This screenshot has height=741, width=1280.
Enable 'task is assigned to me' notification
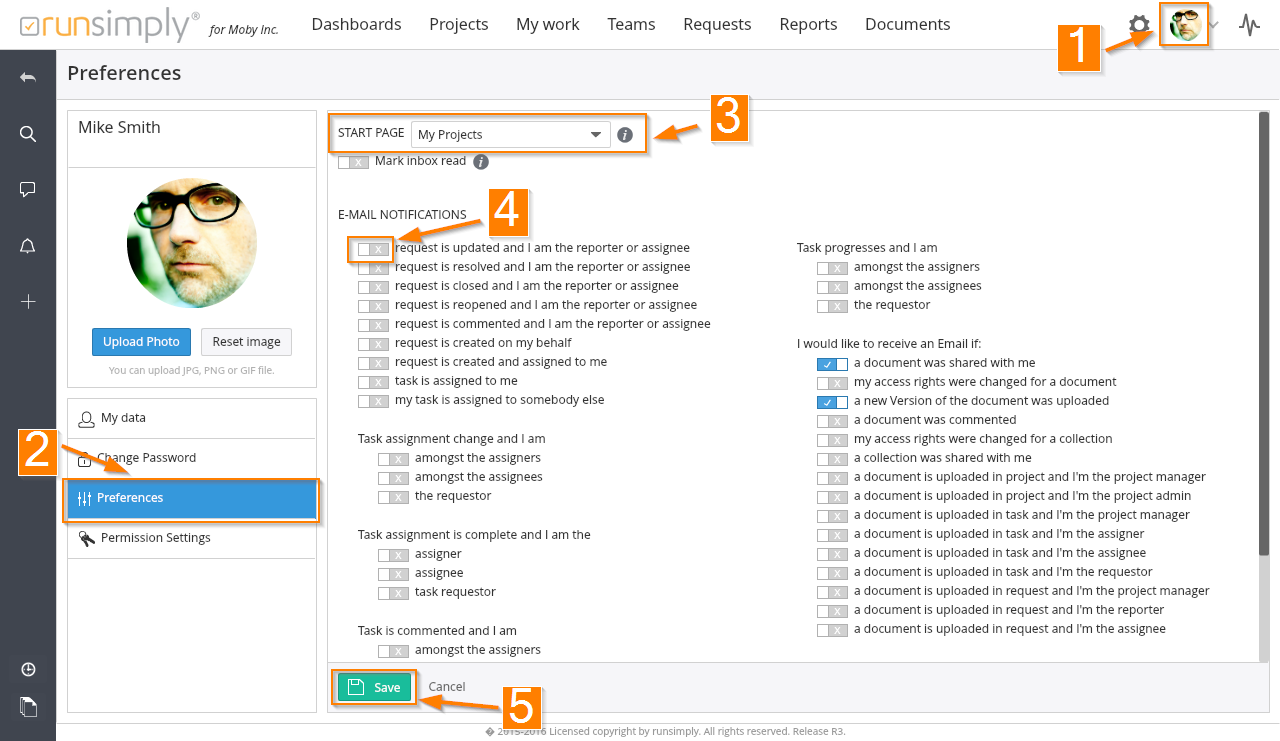coord(373,382)
